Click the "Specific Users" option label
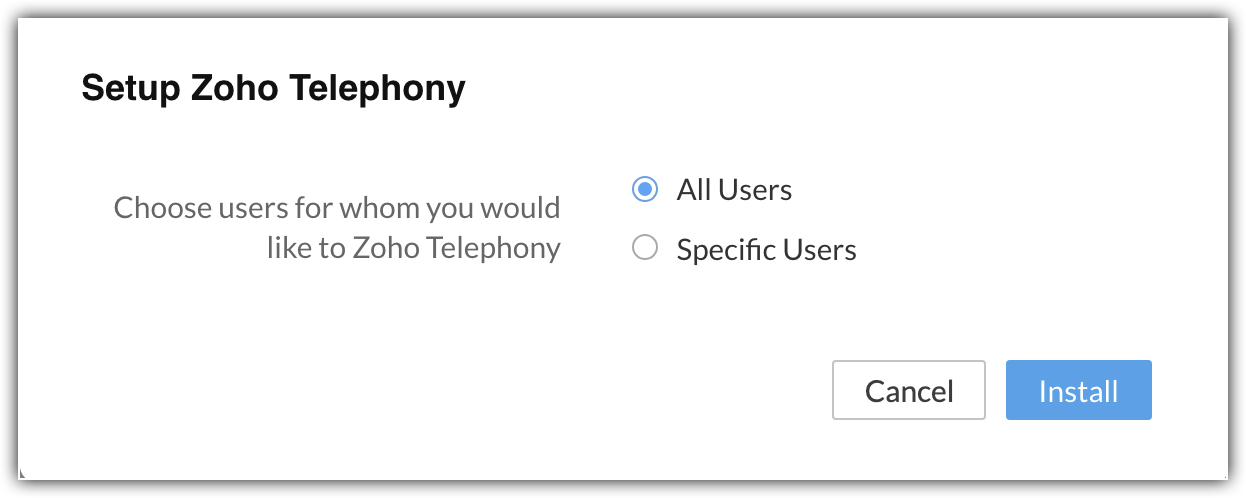 [766, 249]
